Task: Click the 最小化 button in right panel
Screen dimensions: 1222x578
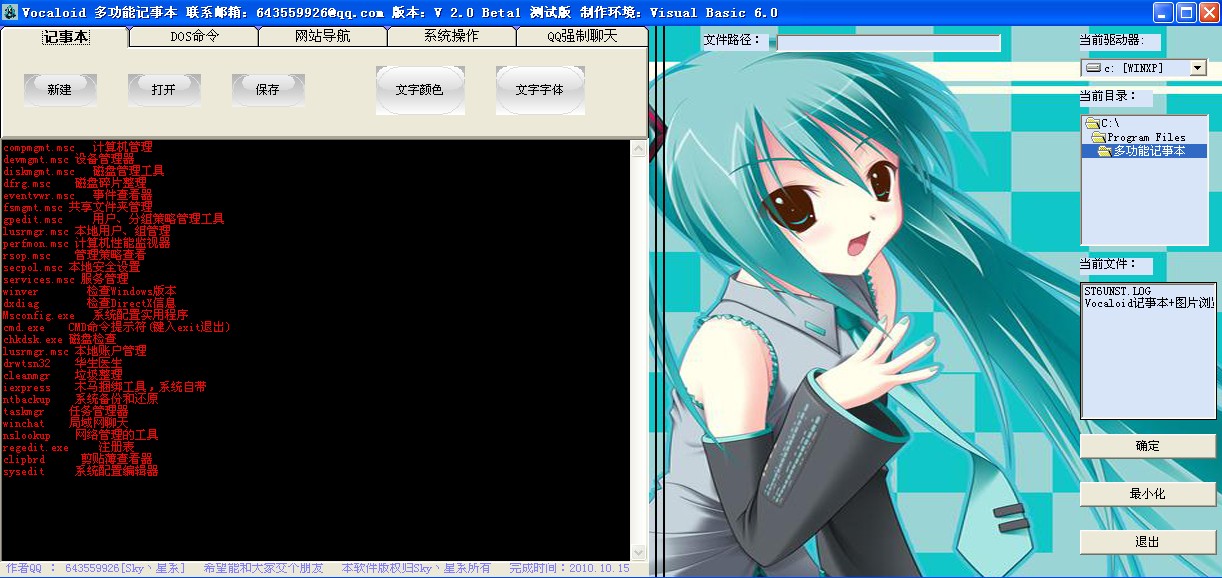Action: point(1147,494)
